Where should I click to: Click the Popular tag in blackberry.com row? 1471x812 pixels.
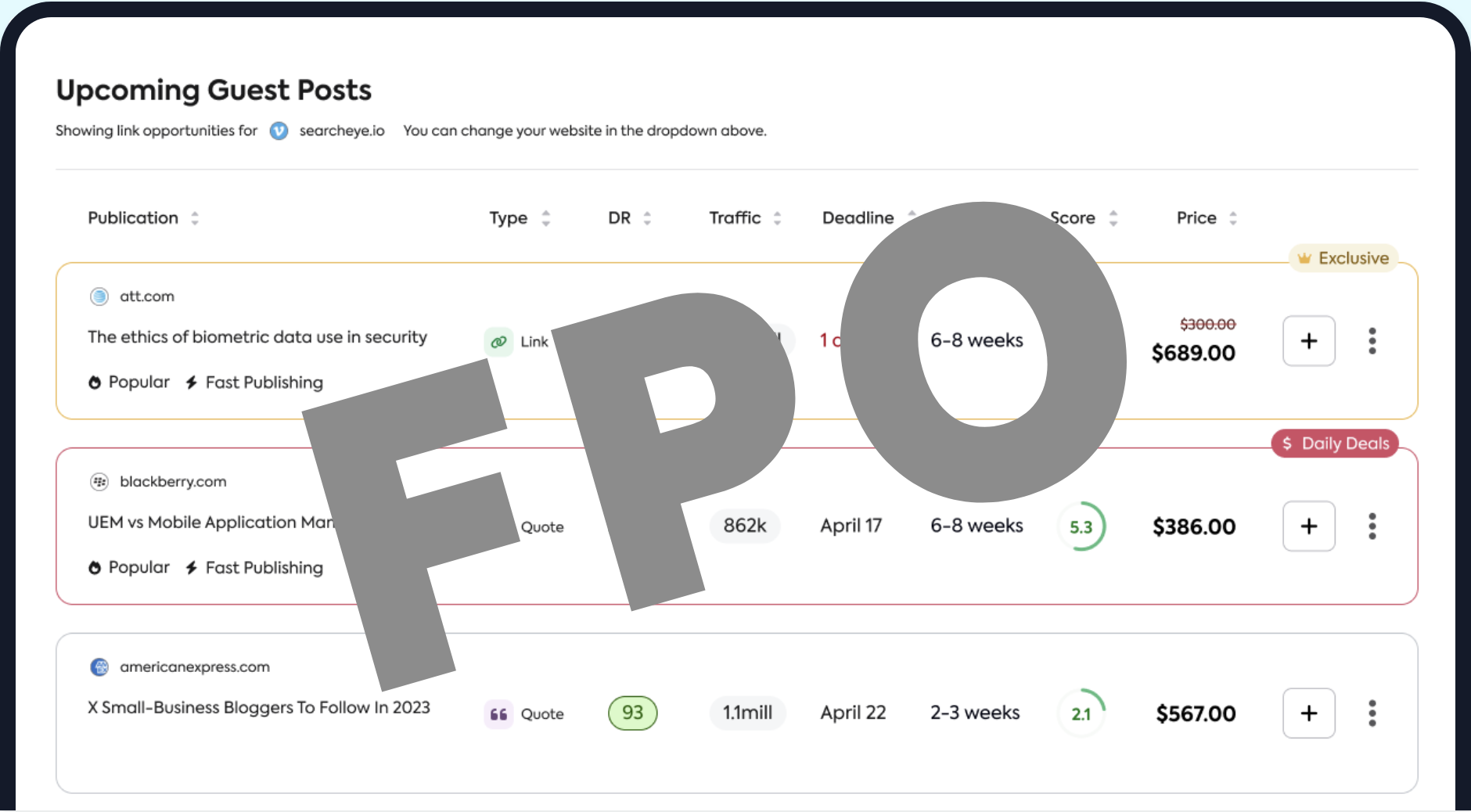tap(139, 568)
